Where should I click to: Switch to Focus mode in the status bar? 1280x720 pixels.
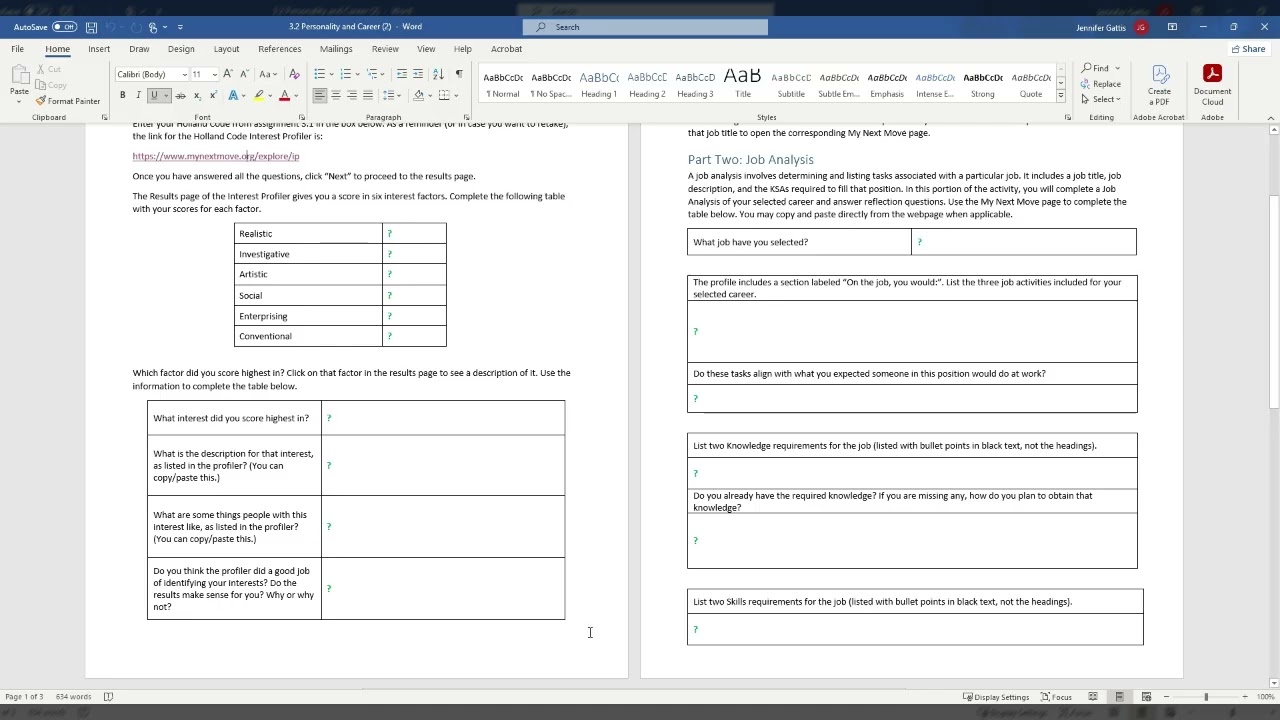click(x=1056, y=697)
